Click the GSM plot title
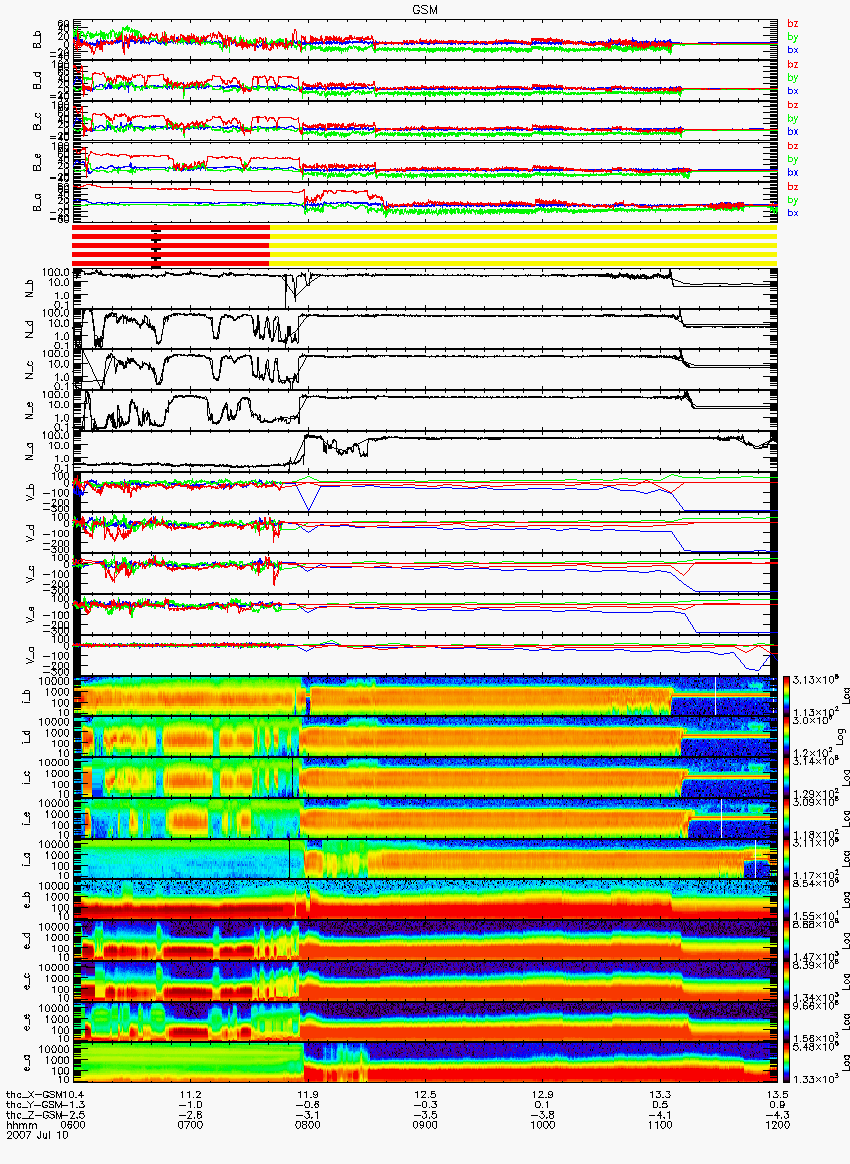The width and height of the screenshot is (850, 1164). point(424,9)
